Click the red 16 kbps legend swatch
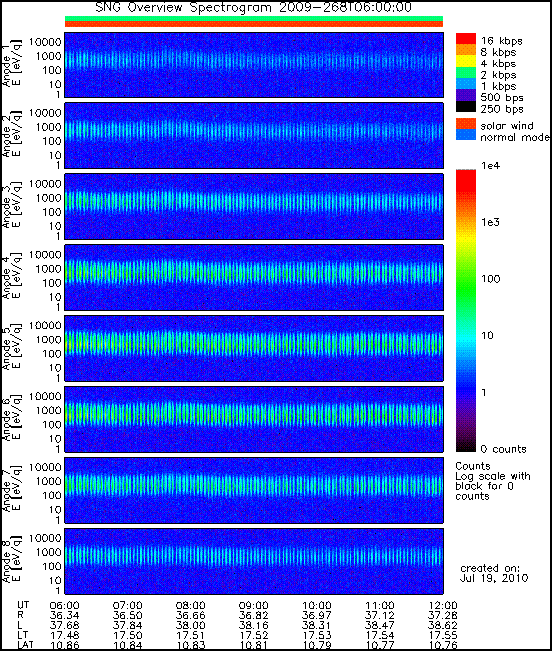Viewport: 552px width, 651px height. tap(466, 39)
